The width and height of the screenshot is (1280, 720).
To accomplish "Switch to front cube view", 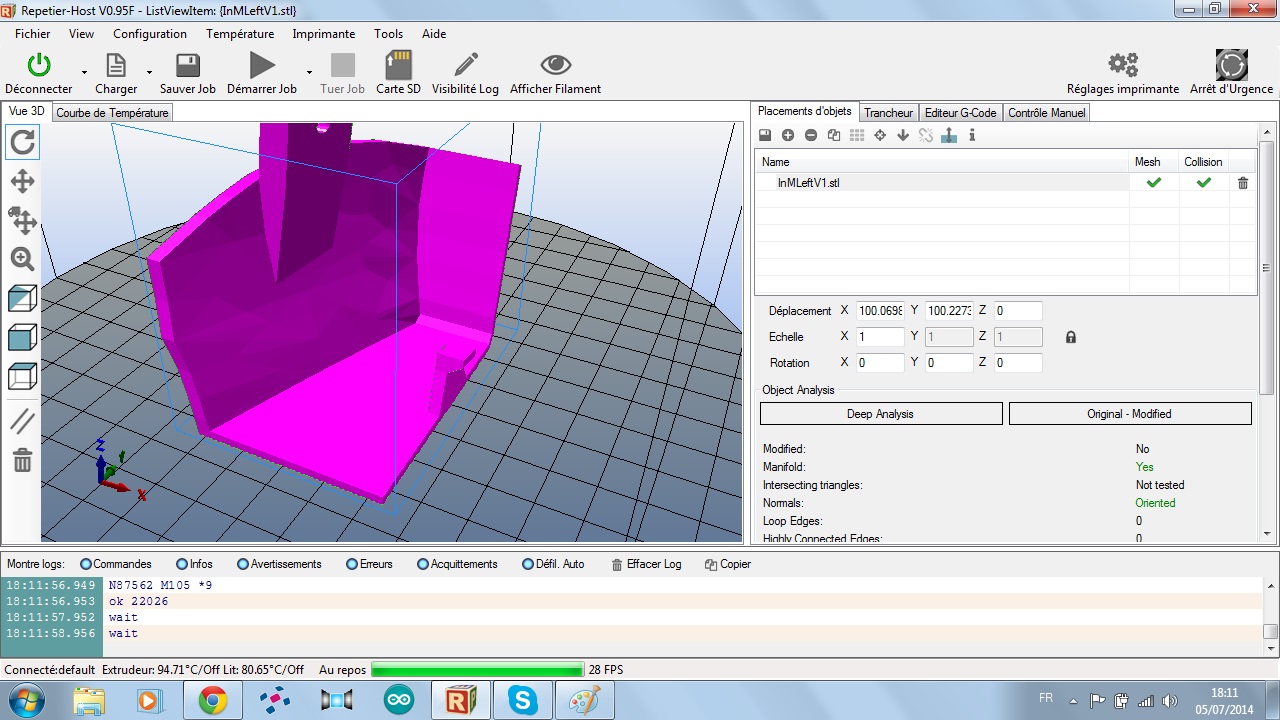I will tap(22, 337).
